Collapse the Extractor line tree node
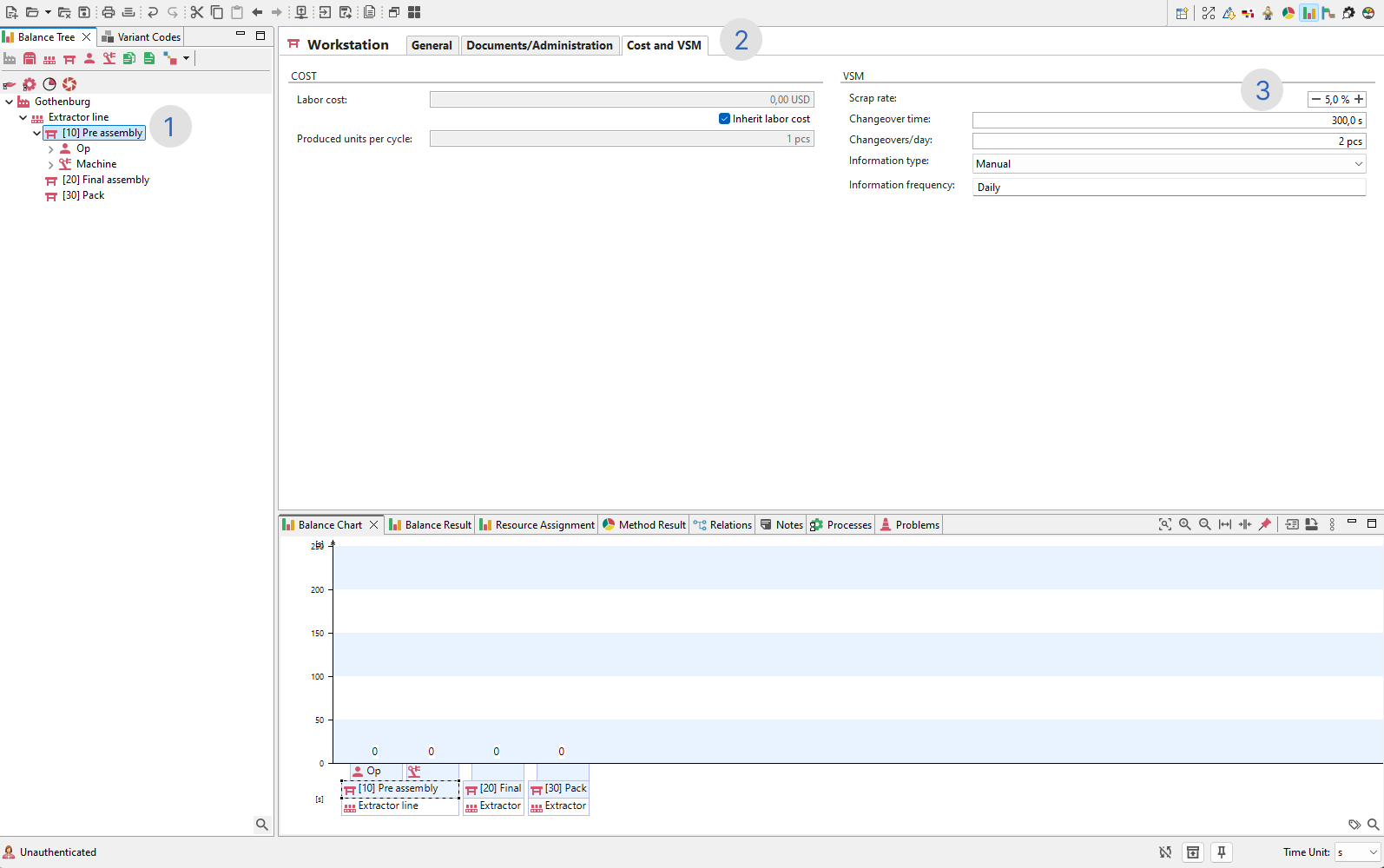 tap(23, 117)
